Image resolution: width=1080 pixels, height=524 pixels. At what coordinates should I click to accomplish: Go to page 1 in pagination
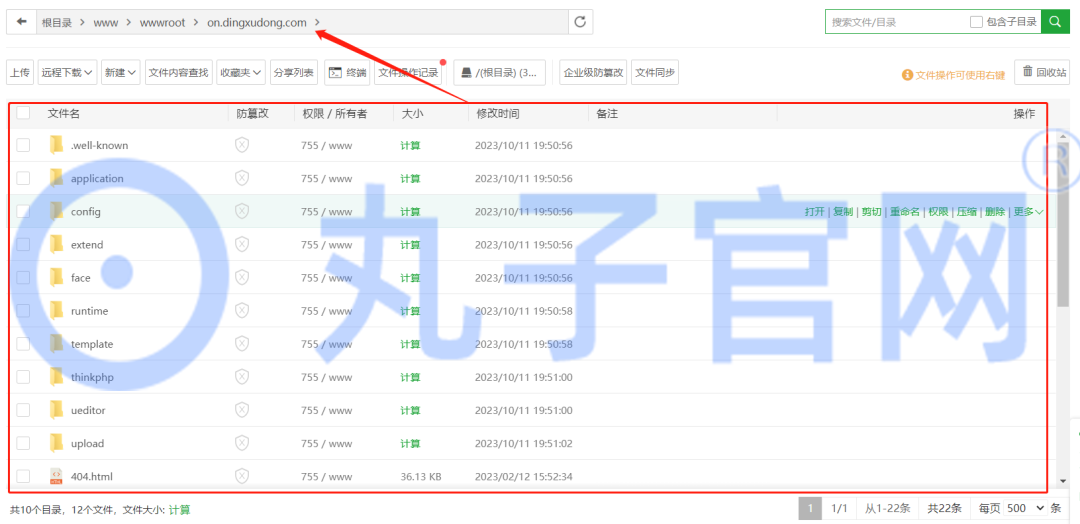[811, 508]
